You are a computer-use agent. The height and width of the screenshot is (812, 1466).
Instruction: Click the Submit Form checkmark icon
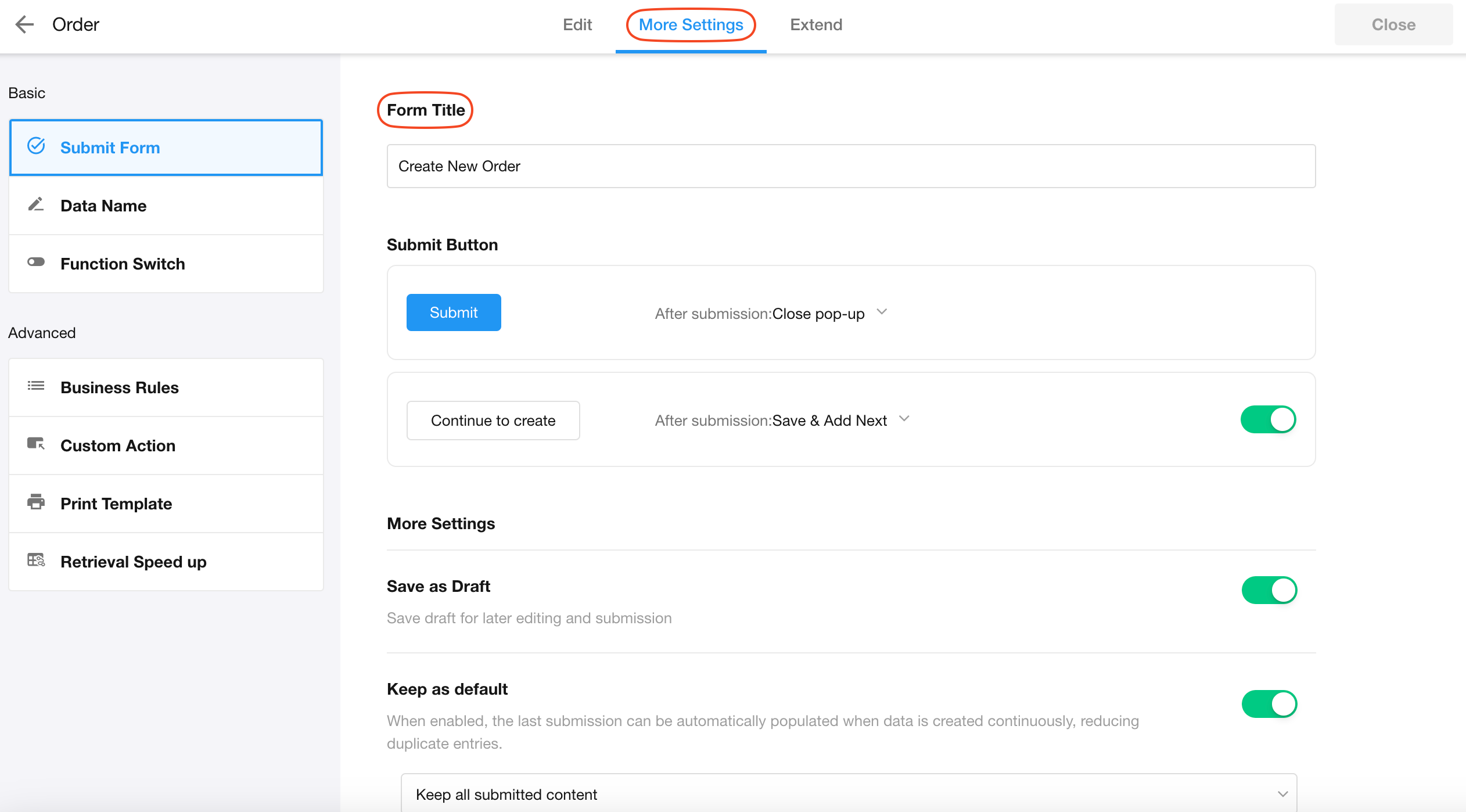(36, 146)
